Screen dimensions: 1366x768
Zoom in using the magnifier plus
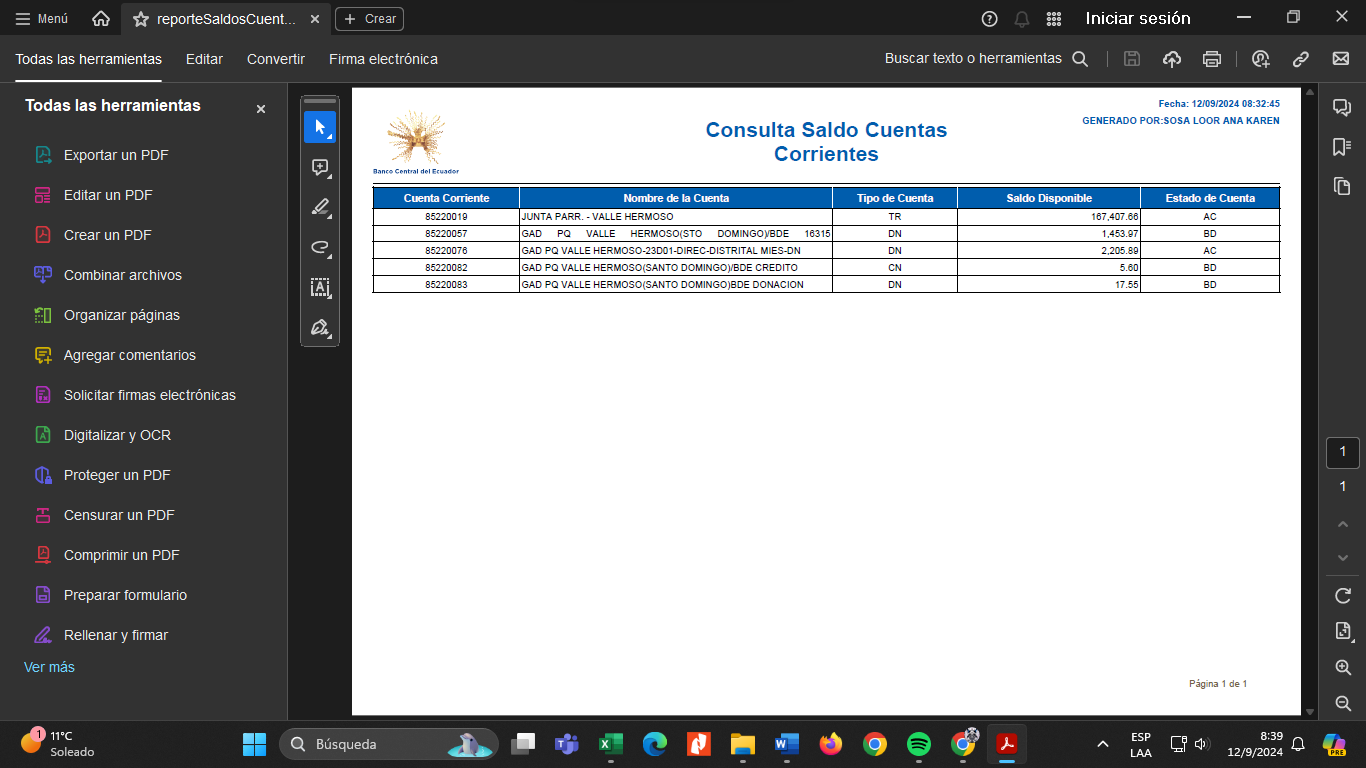1343,668
